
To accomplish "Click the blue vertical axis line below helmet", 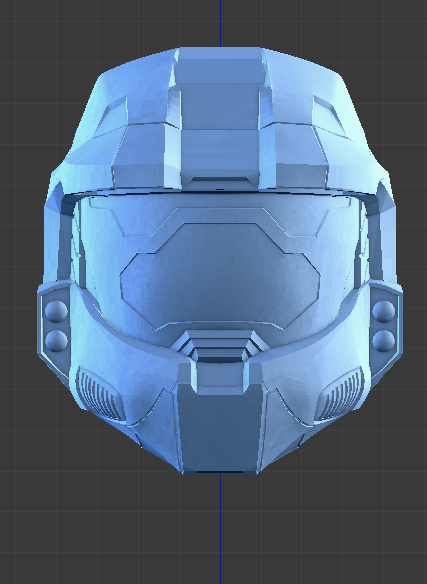I will click(220, 528).
